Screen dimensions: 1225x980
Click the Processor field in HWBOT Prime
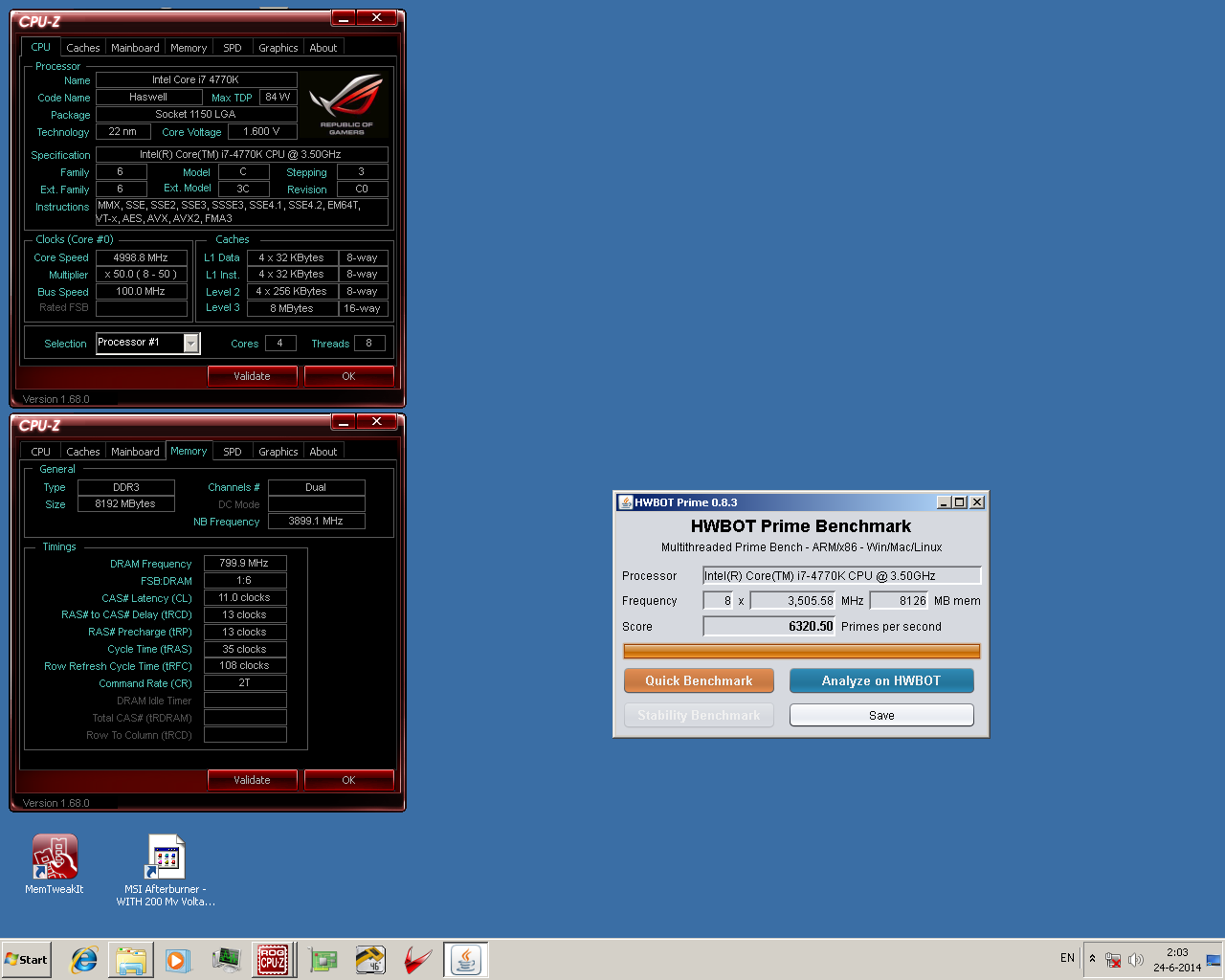pyautogui.click(x=842, y=575)
